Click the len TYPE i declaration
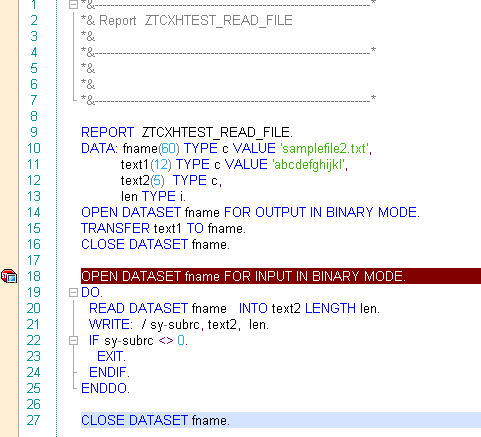The height and width of the screenshot is (437, 481). click(153, 196)
